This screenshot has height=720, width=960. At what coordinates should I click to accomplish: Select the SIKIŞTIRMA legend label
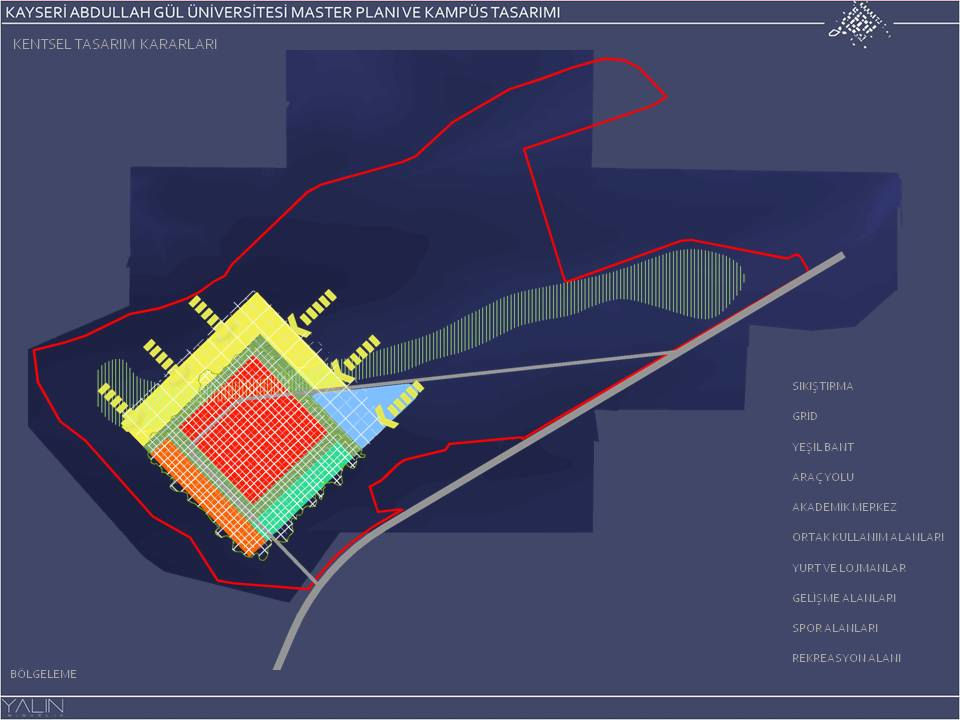[822, 386]
